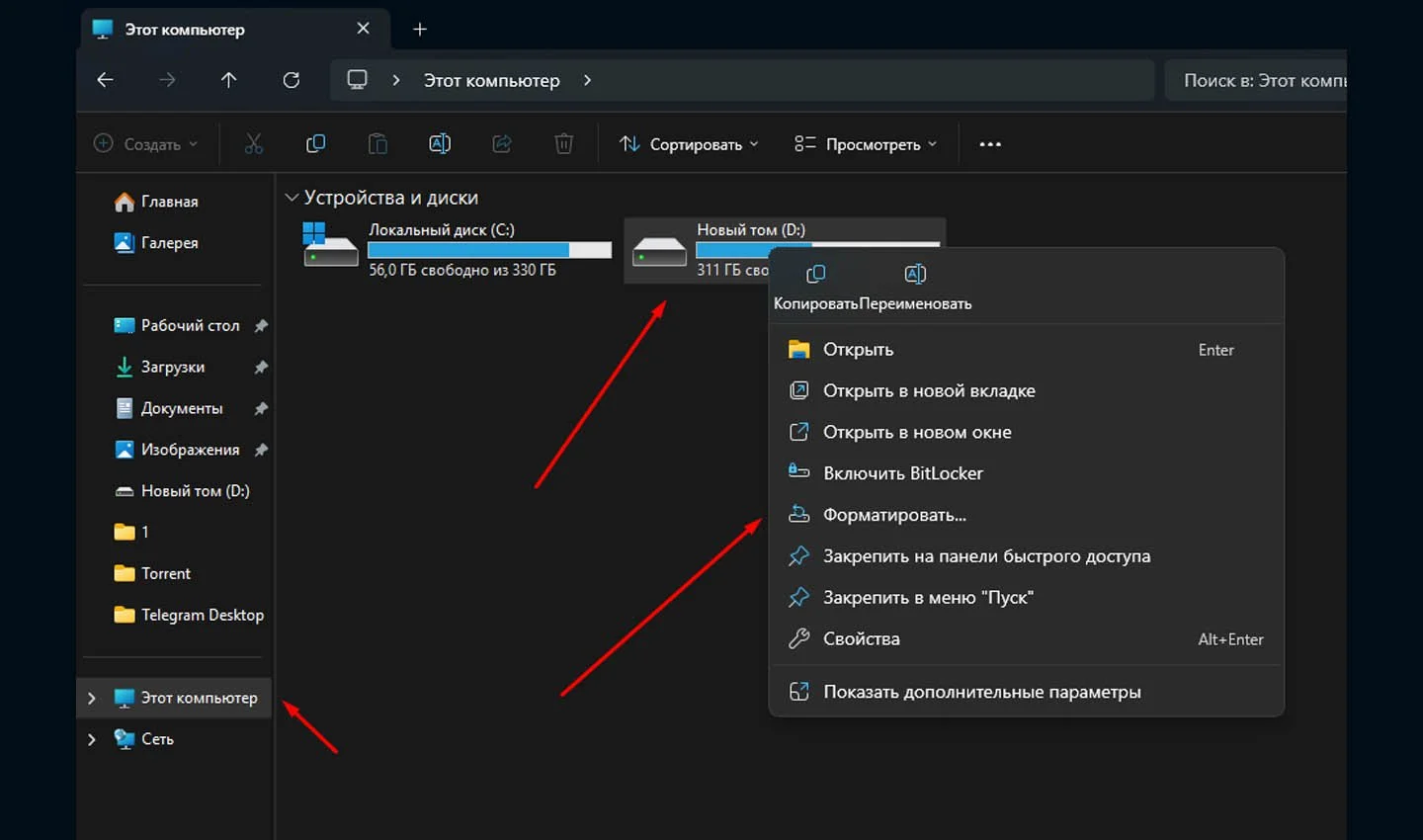This screenshot has width=1423, height=840.
Task: Open the three-dot more options menu
Action: [990, 144]
